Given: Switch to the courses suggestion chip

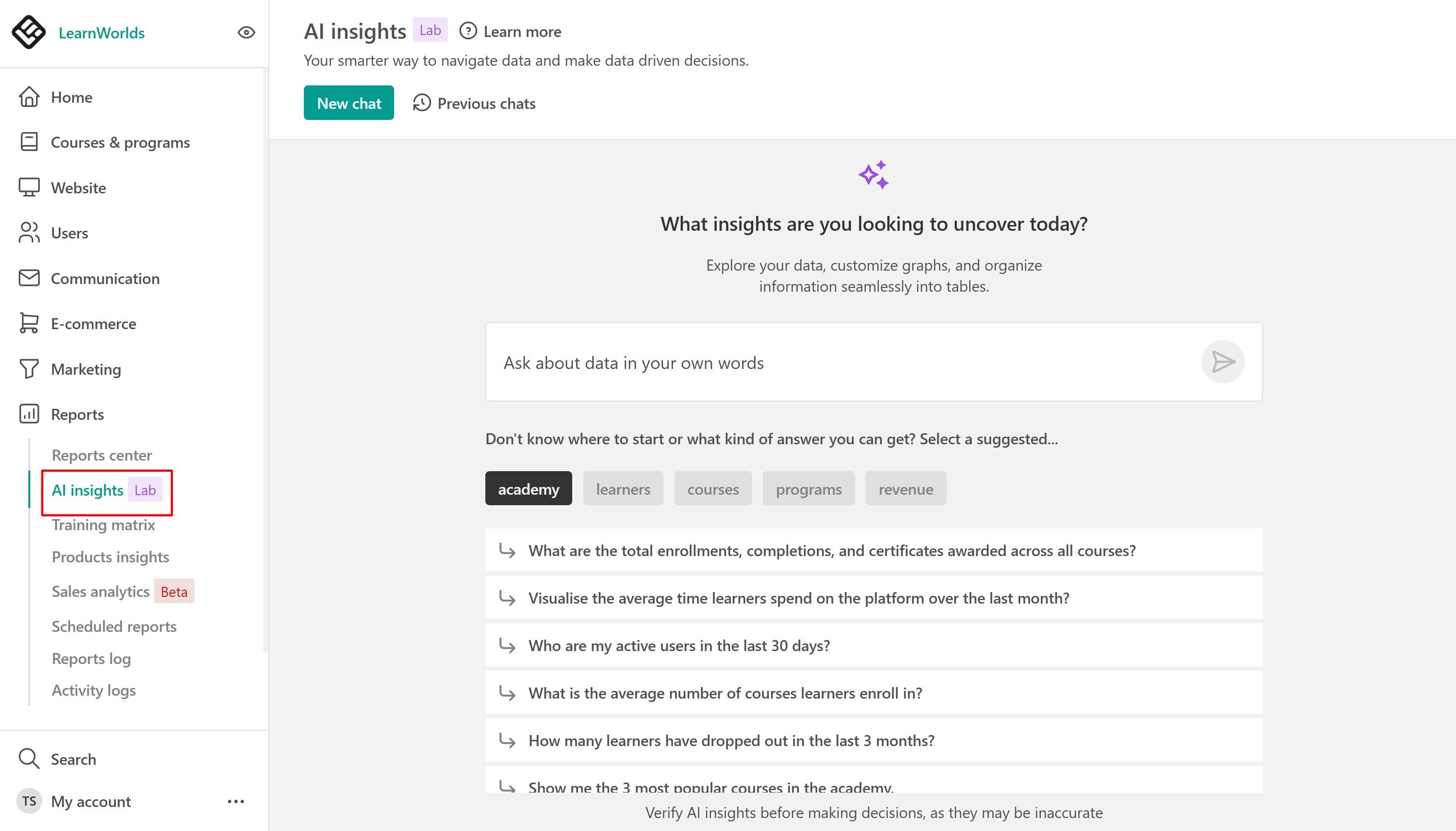Looking at the screenshot, I should click(x=712, y=488).
